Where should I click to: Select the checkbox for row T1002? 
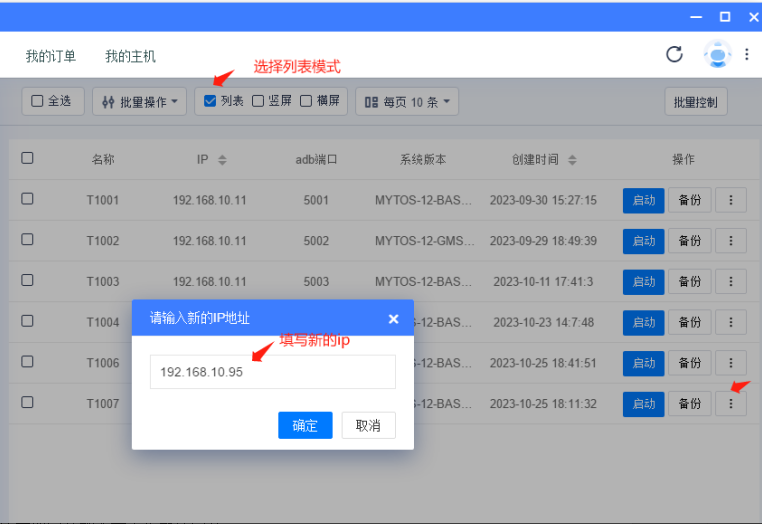pyautogui.click(x=27, y=240)
